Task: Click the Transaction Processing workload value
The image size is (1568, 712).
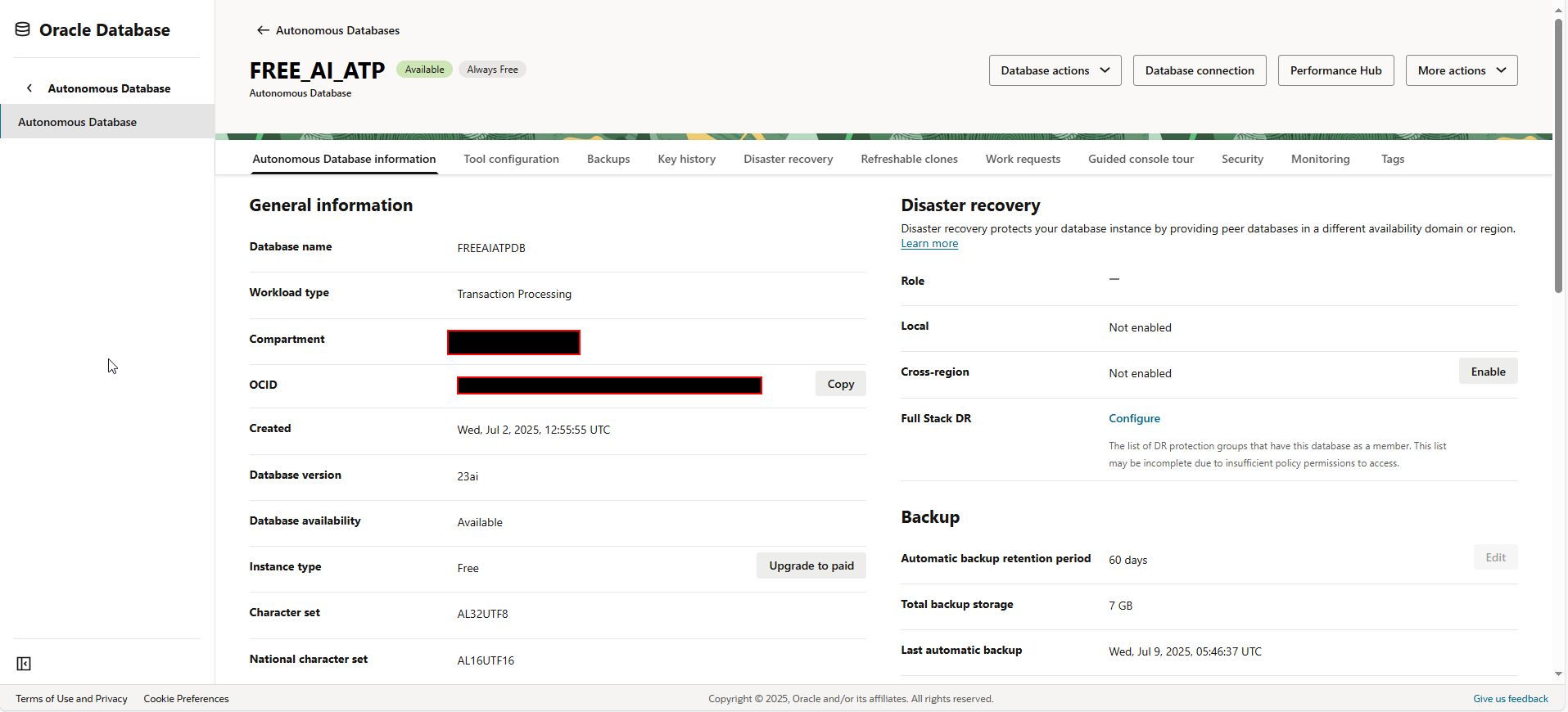Action: 514,294
